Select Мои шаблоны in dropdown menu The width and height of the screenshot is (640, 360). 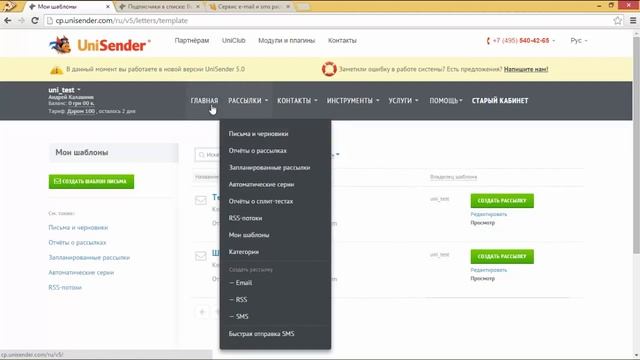coord(249,235)
